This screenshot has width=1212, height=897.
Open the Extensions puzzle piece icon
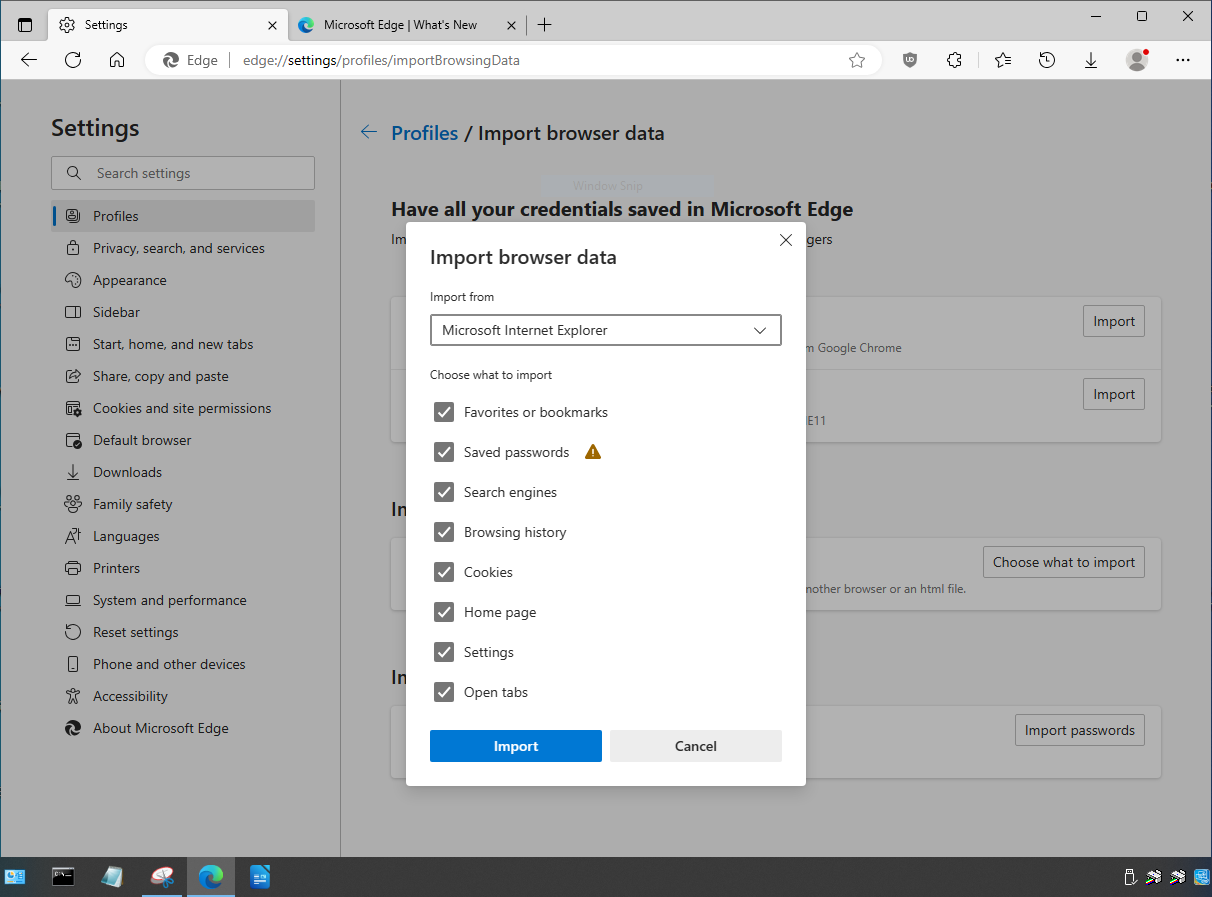(x=954, y=60)
